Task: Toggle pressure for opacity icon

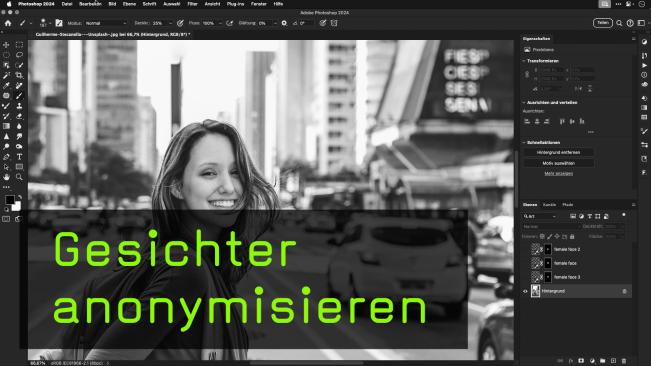Action: (180, 23)
